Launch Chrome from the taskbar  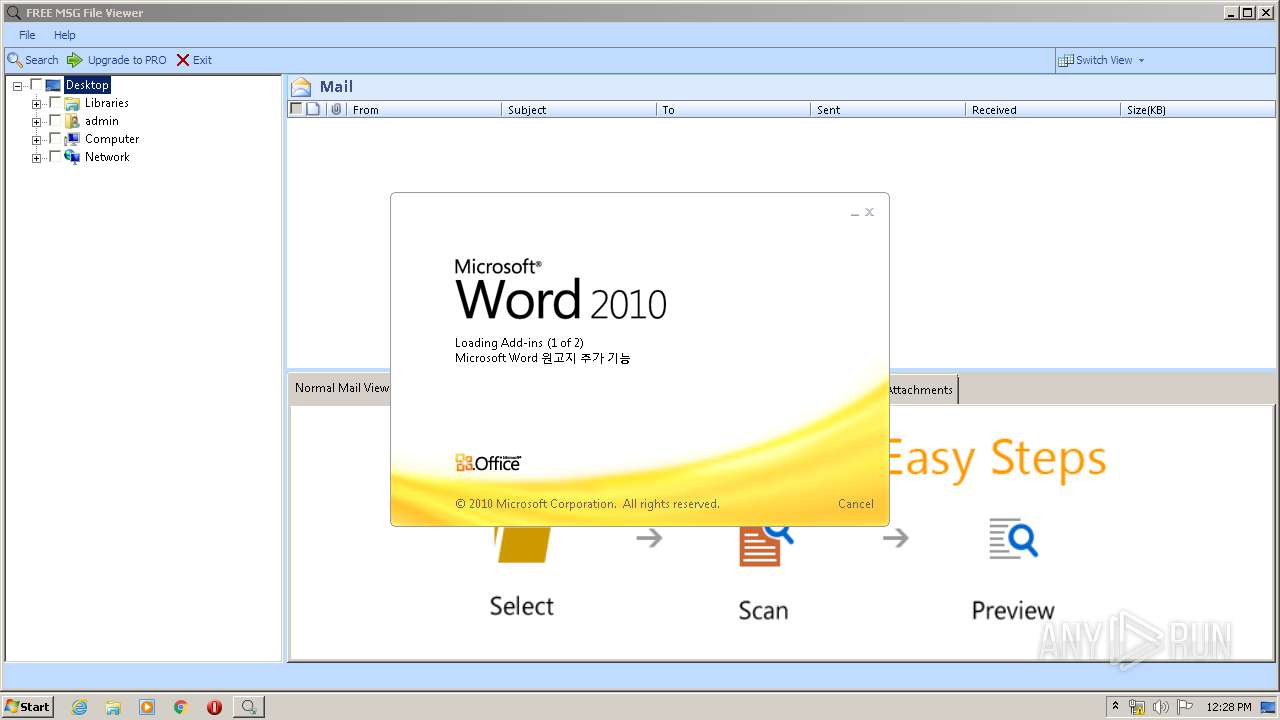181,707
